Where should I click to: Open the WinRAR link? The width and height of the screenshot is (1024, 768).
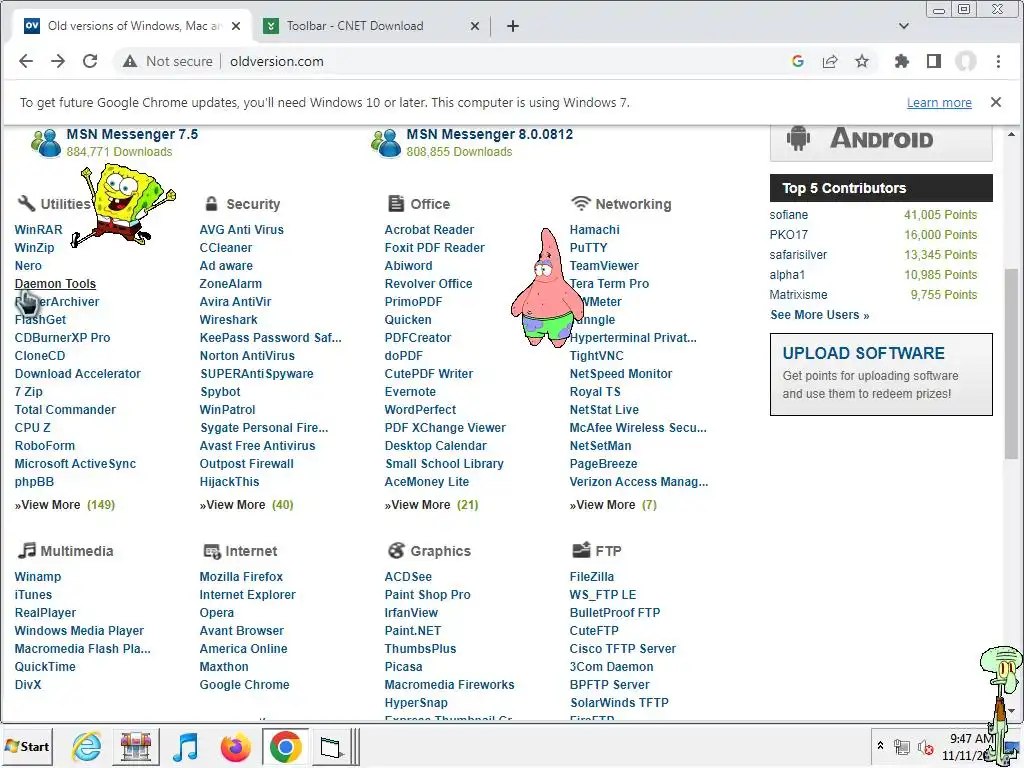(x=39, y=230)
